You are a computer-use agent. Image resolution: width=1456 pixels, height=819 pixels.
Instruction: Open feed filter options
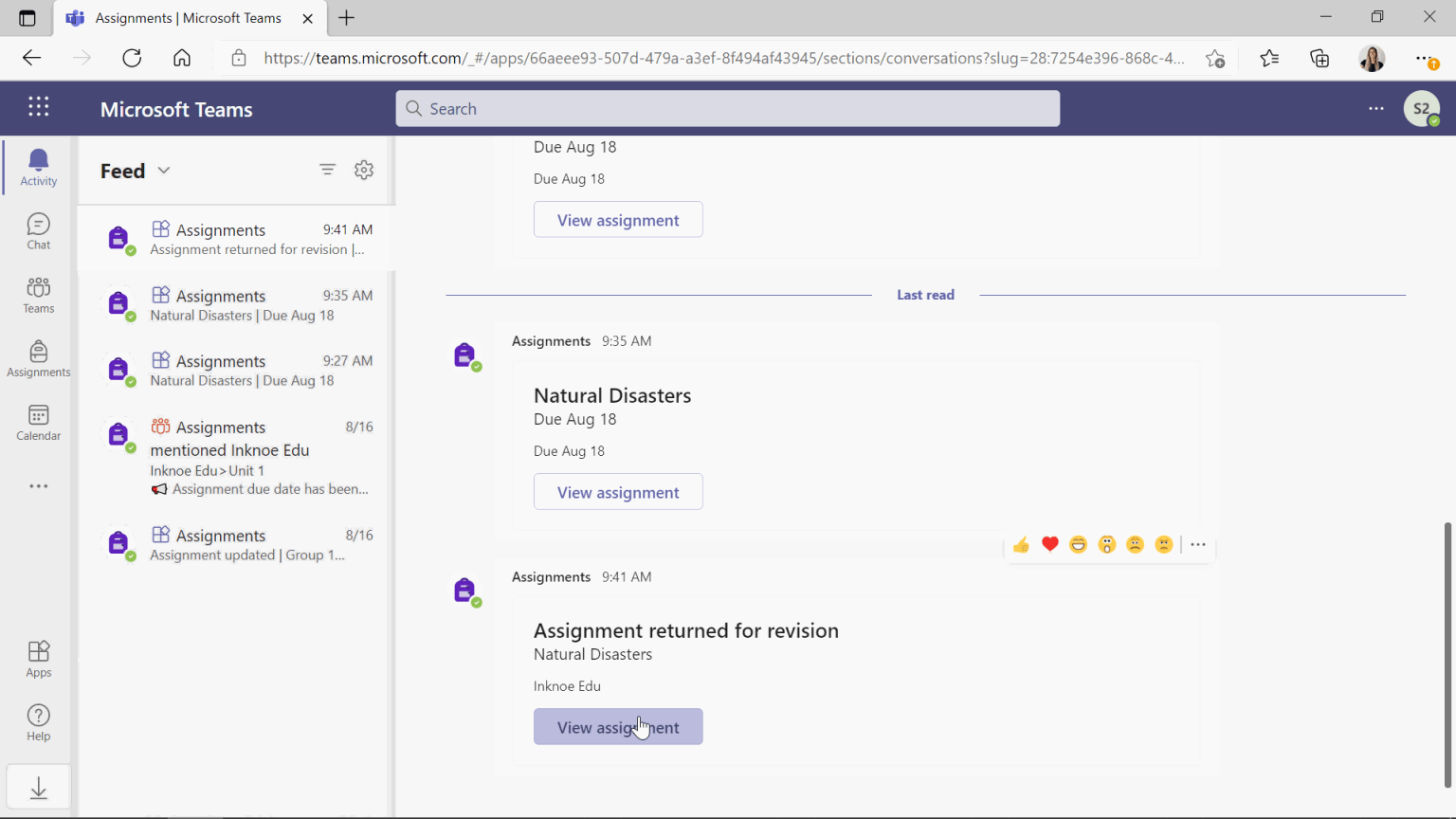click(x=327, y=170)
